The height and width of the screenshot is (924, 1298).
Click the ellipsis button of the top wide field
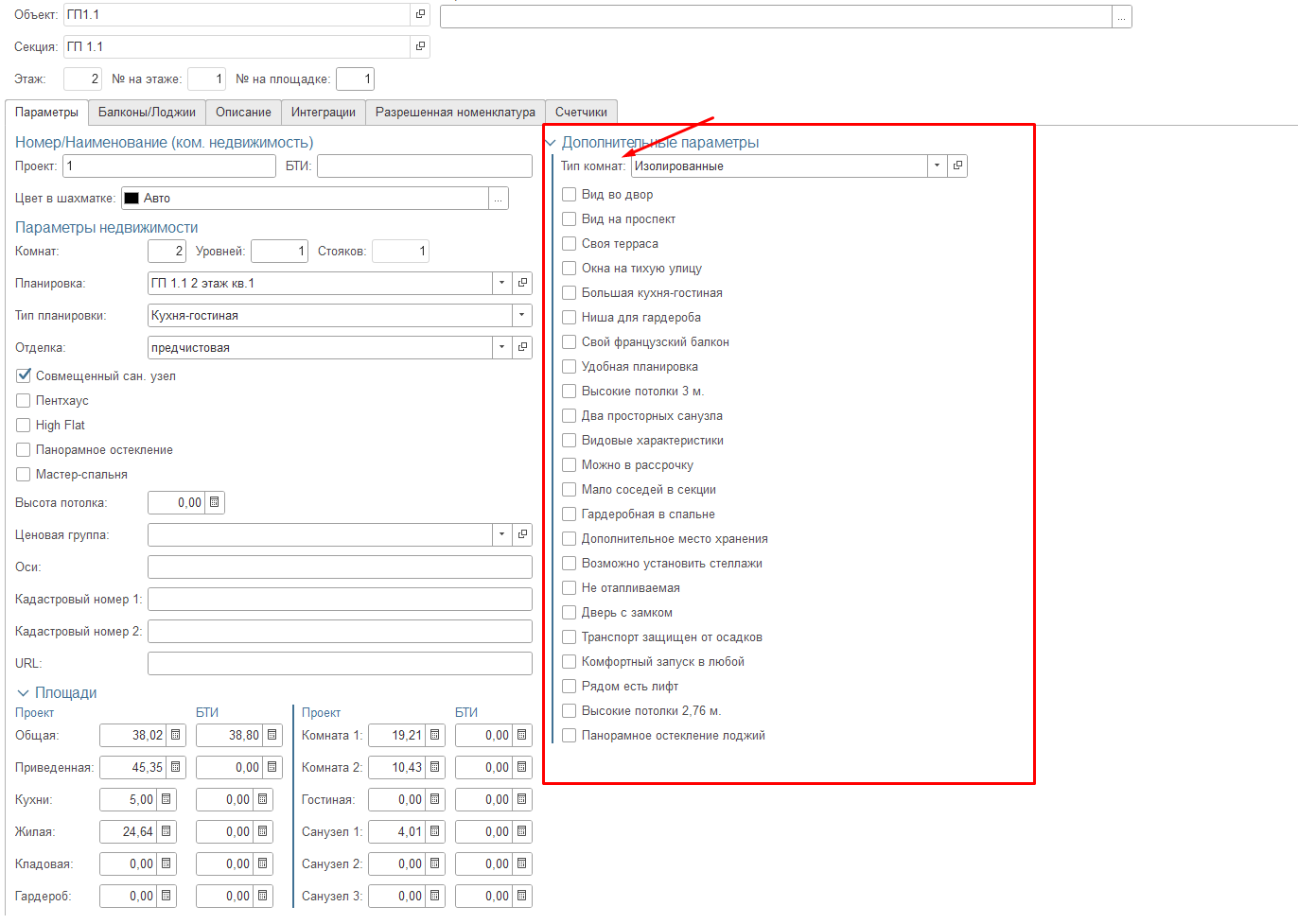[x=1122, y=17]
